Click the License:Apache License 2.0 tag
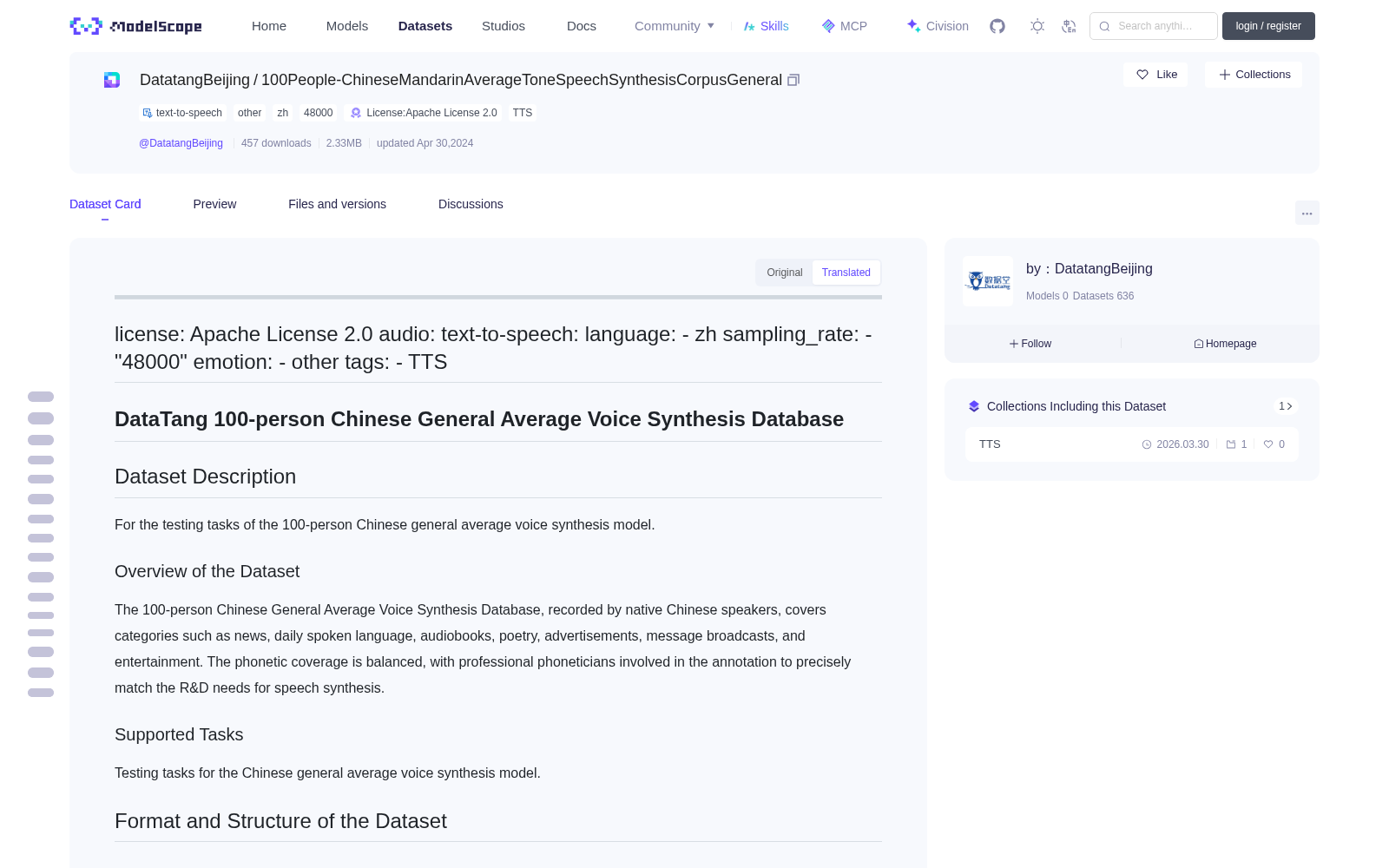Viewport: 1389px width, 868px height. coord(424,113)
